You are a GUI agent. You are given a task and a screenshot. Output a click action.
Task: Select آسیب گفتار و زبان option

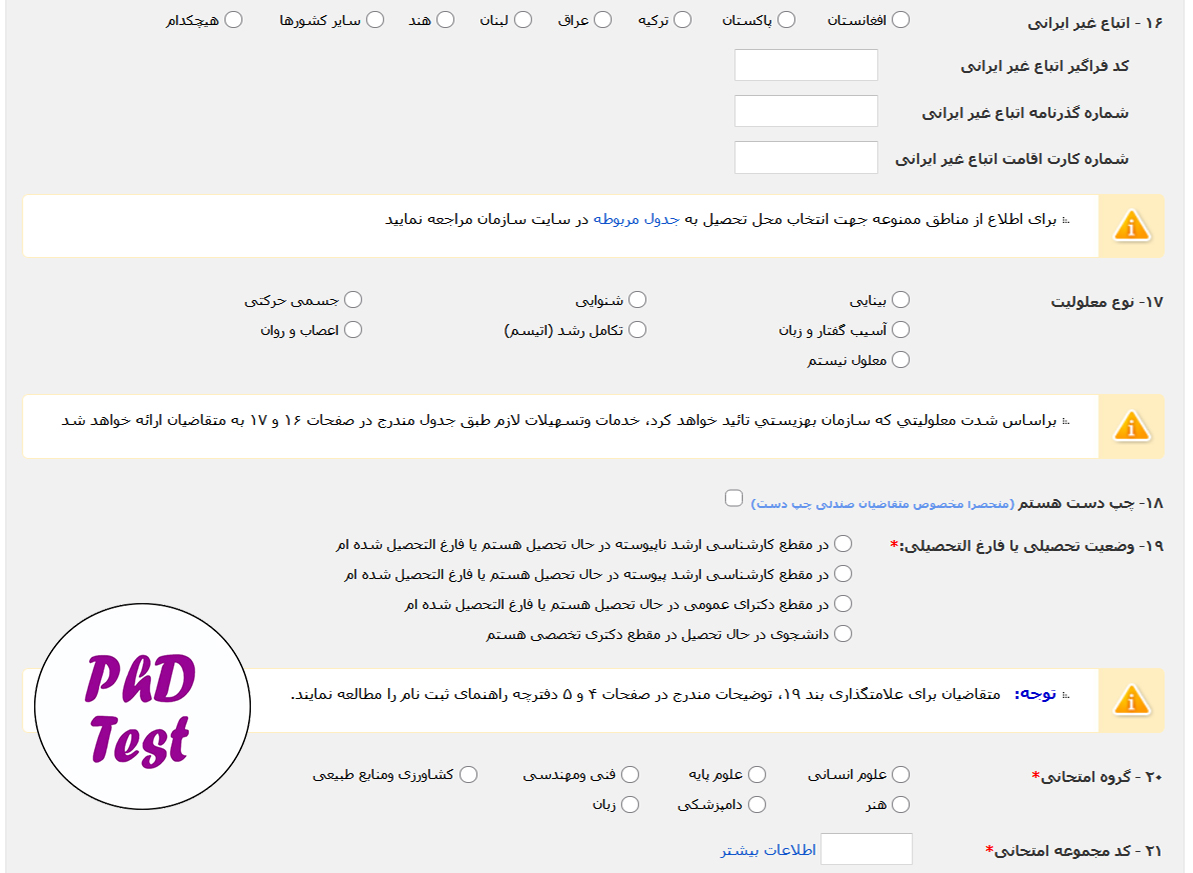[x=901, y=330]
